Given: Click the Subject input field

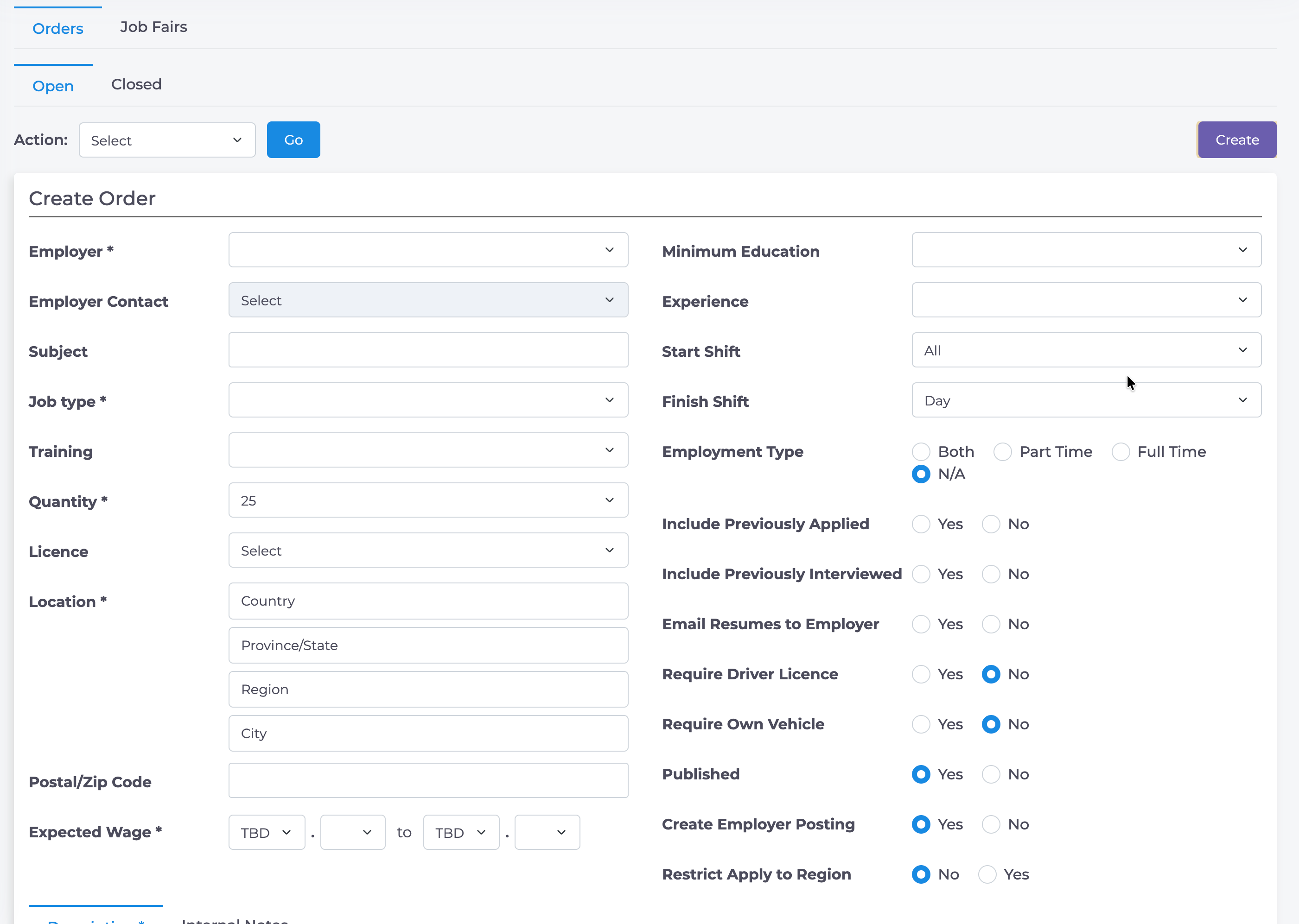Looking at the screenshot, I should (428, 350).
